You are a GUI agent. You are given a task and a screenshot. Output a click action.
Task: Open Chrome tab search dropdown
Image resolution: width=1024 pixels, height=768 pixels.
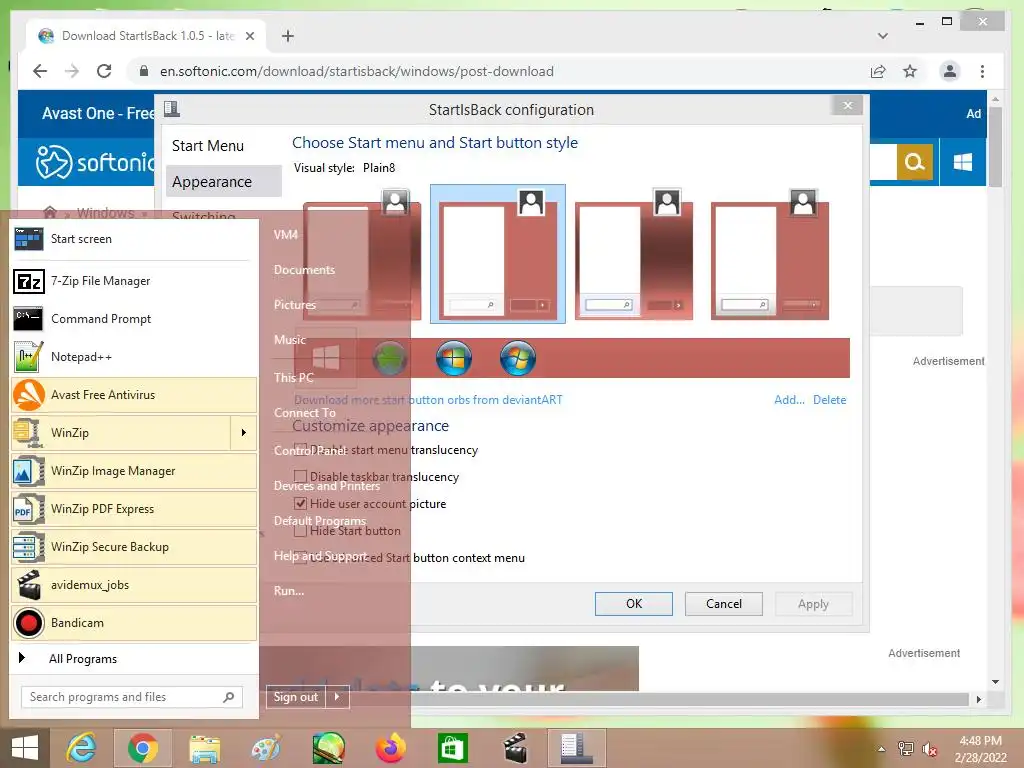(x=882, y=36)
